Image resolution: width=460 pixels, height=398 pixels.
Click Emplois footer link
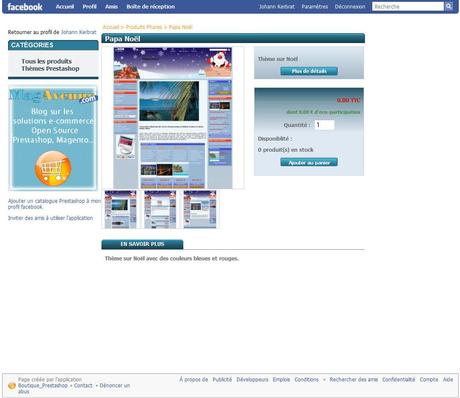281,380
